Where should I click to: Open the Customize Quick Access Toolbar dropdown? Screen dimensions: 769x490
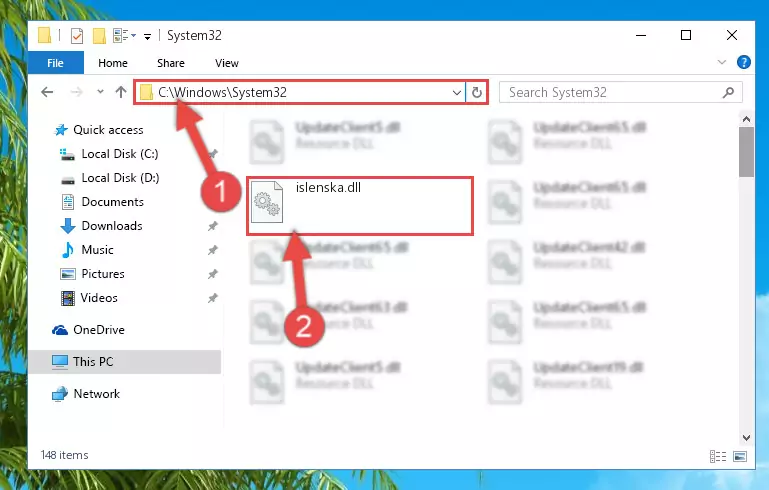point(147,36)
